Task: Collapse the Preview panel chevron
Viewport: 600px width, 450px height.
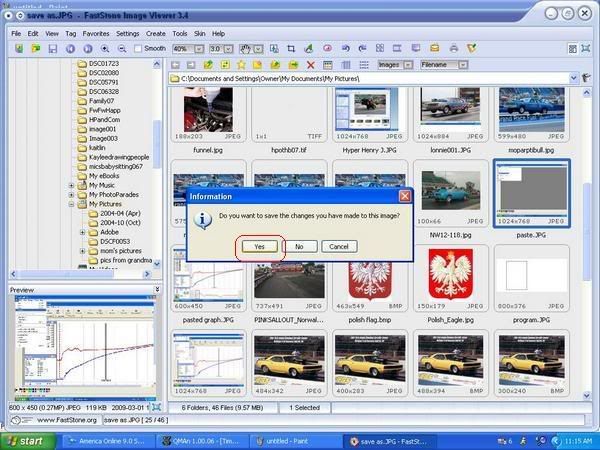Action: pos(157,290)
